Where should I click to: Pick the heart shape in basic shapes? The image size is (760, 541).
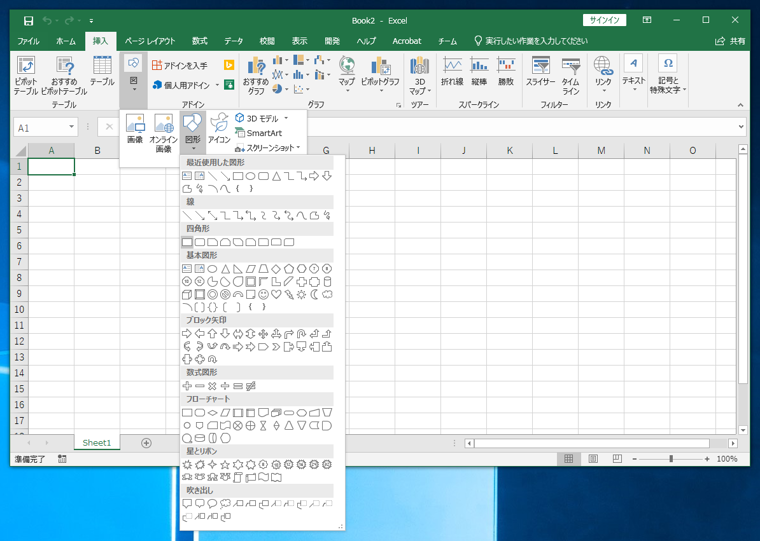coord(276,295)
